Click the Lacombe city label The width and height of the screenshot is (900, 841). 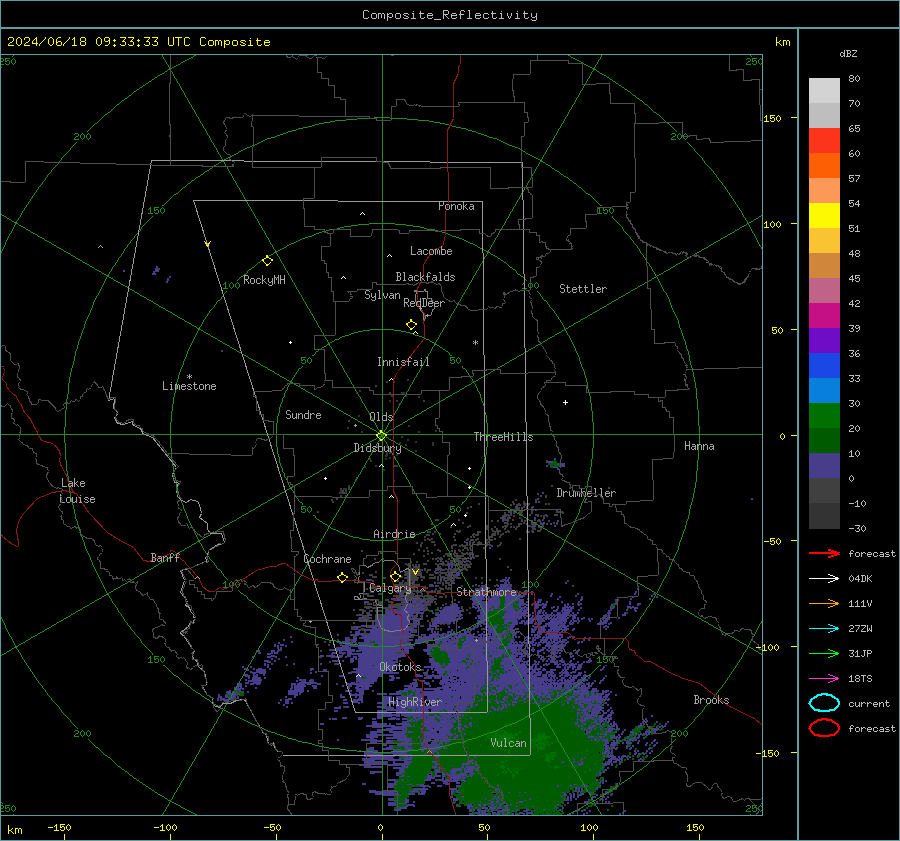(431, 251)
